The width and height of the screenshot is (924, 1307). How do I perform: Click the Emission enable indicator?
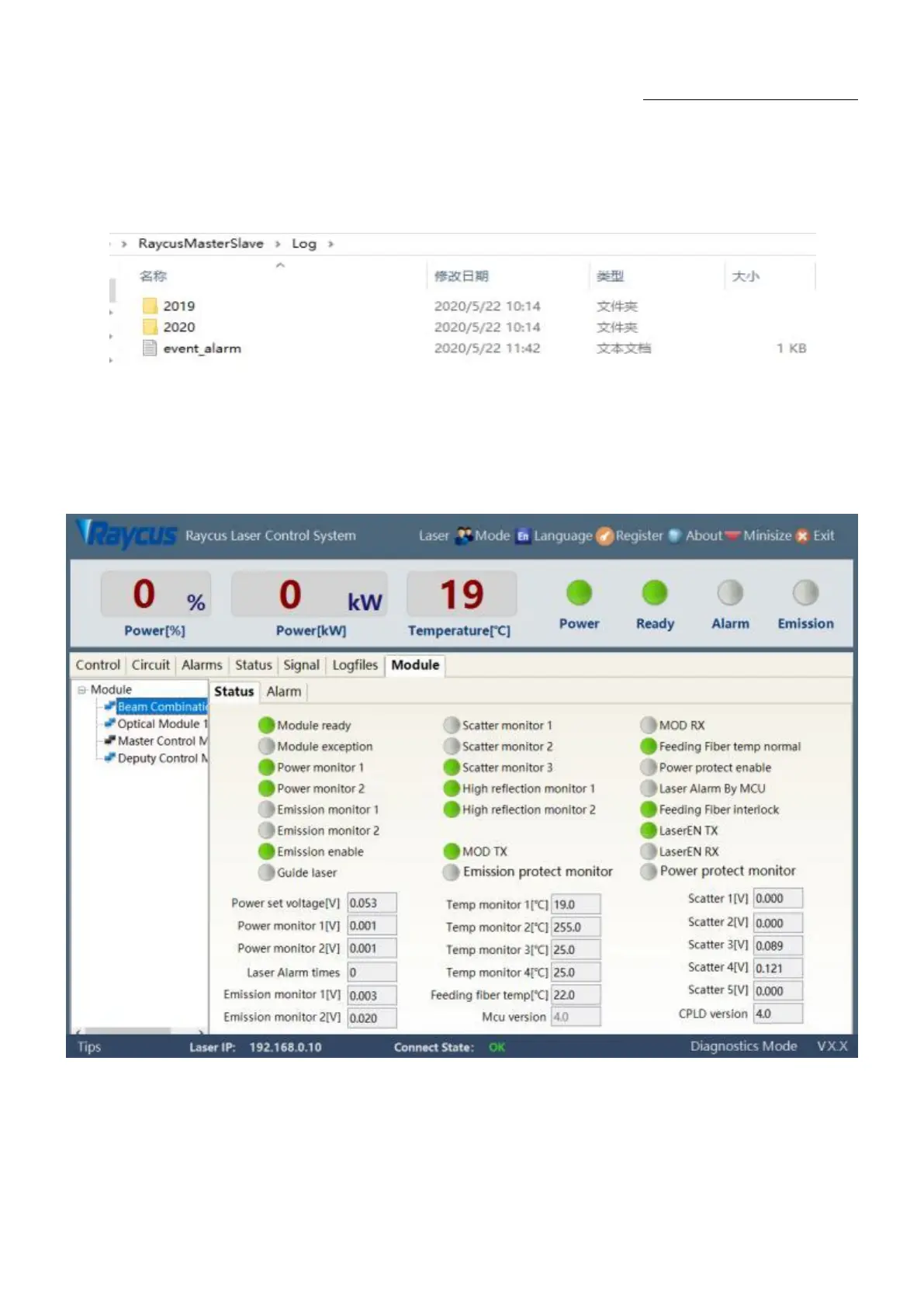point(266,851)
